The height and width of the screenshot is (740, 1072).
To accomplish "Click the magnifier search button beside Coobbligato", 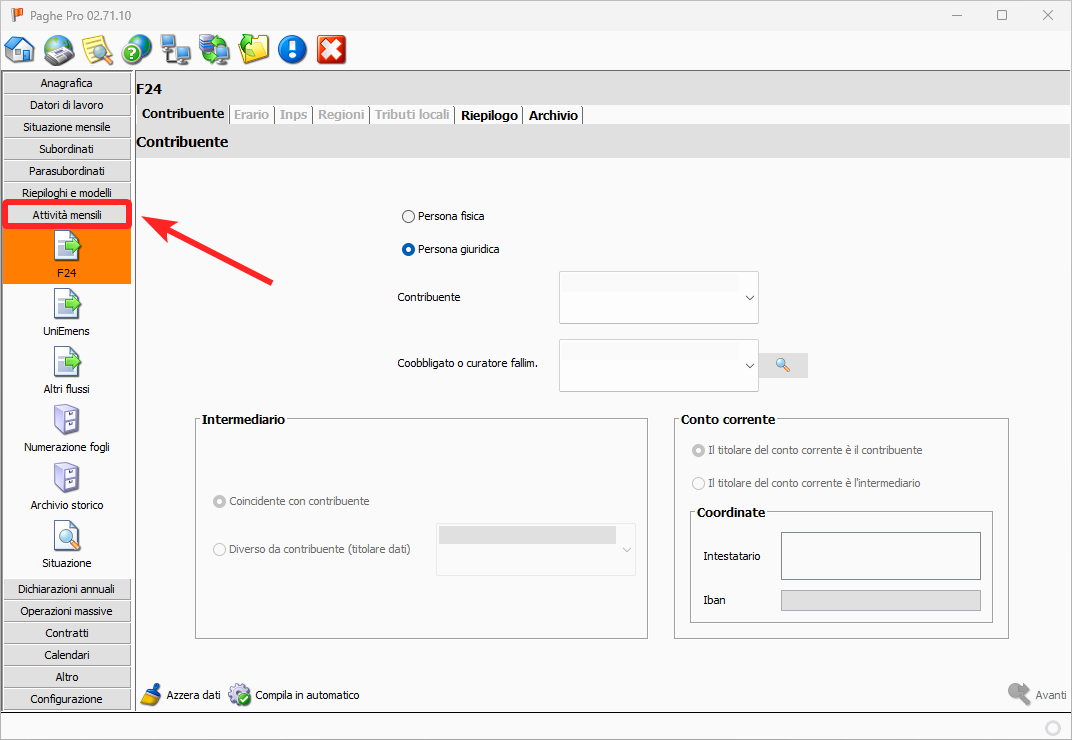I will click(782, 365).
